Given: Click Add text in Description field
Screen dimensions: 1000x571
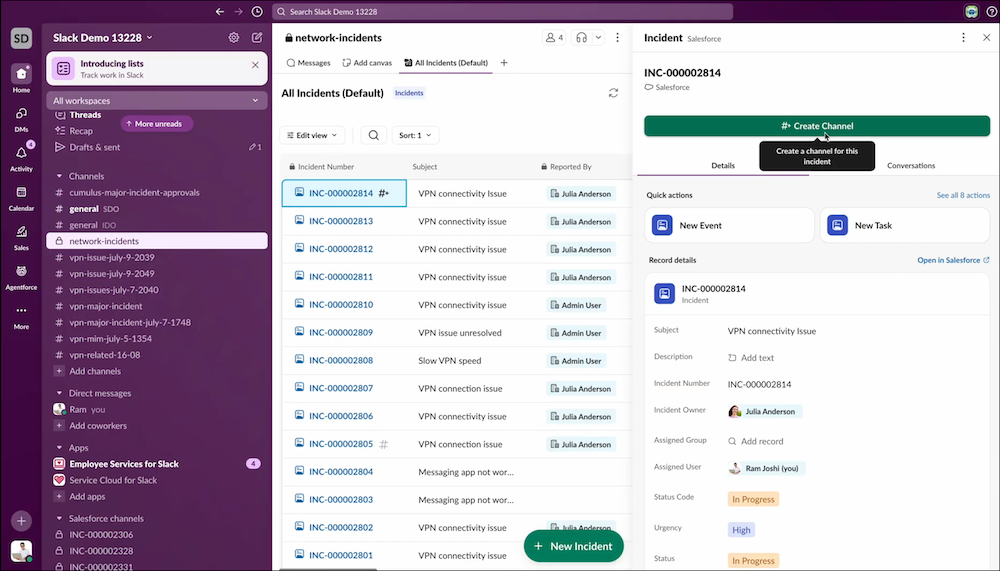Looking at the screenshot, I should (x=751, y=358).
